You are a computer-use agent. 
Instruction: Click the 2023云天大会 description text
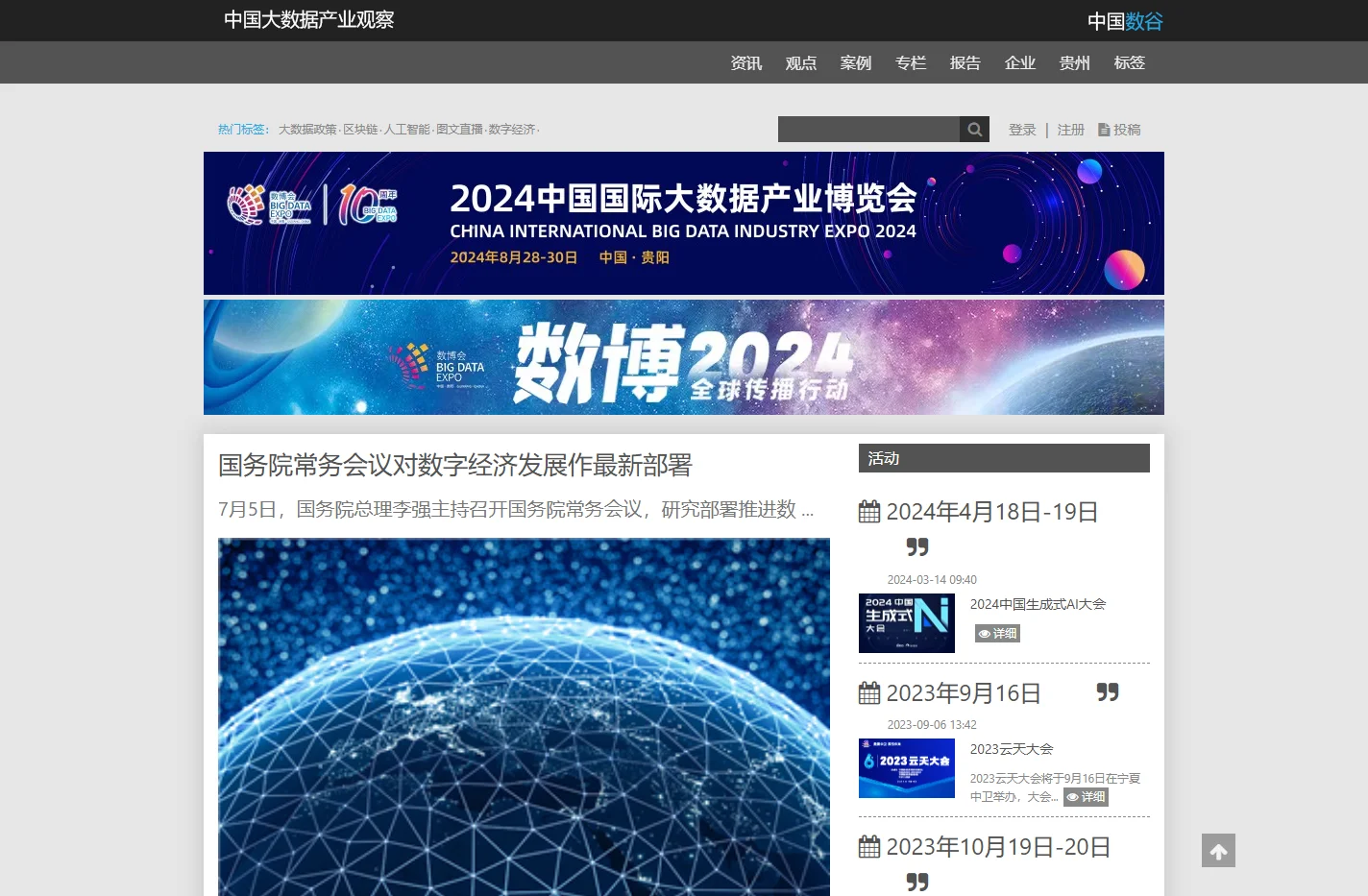[1055, 787]
